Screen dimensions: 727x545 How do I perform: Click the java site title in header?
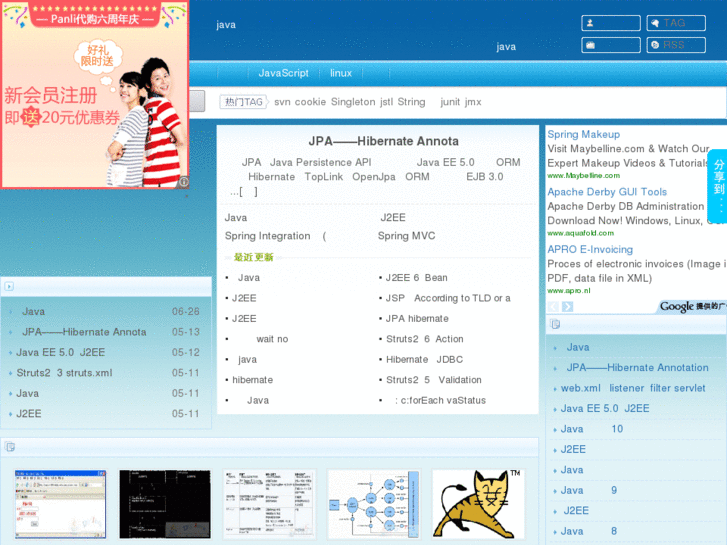[x=226, y=25]
